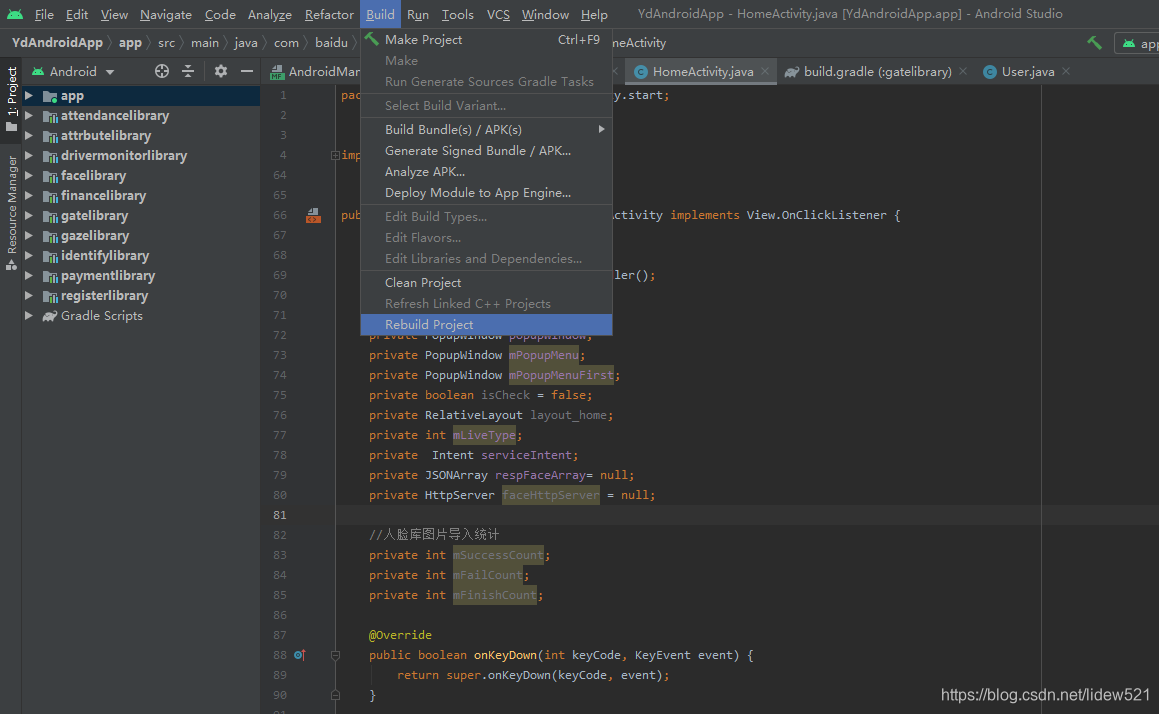This screenshot has width=1159, height=714.
Task: Click the @Override annotation on line 87
Action: coord(400,635)
